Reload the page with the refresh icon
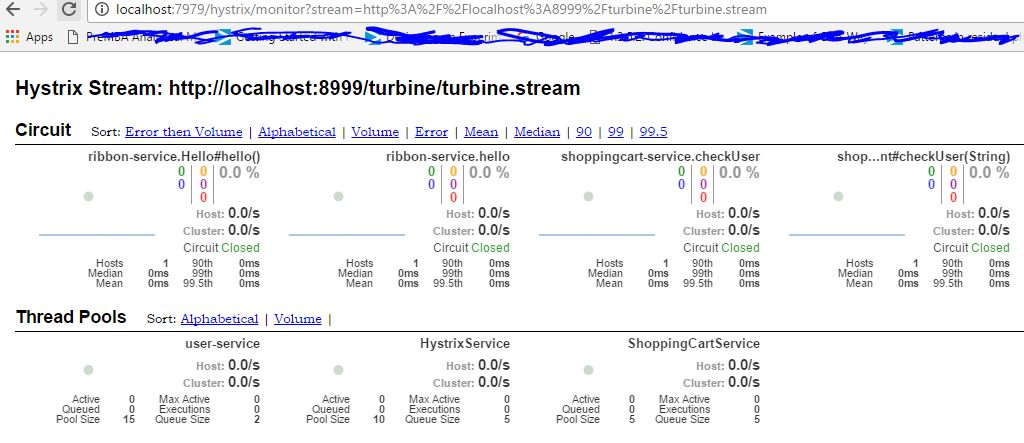Screen dimensions: 1024x443 [x=69, y=9]
